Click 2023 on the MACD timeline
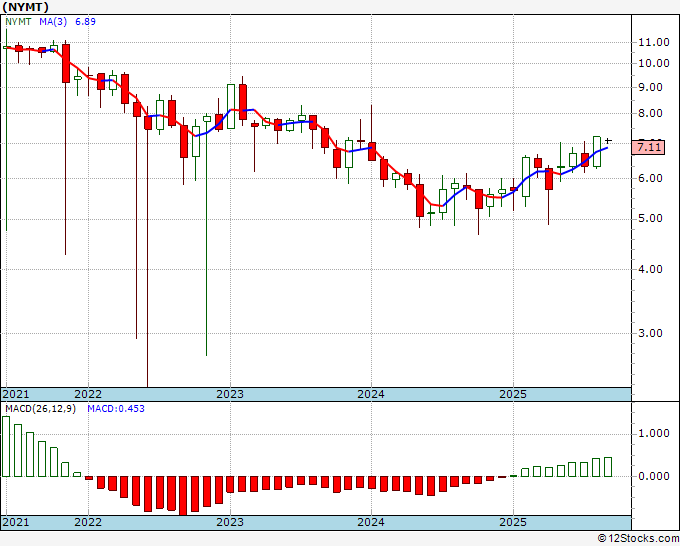The image size is (680, 546). click(x=230, y=522)
